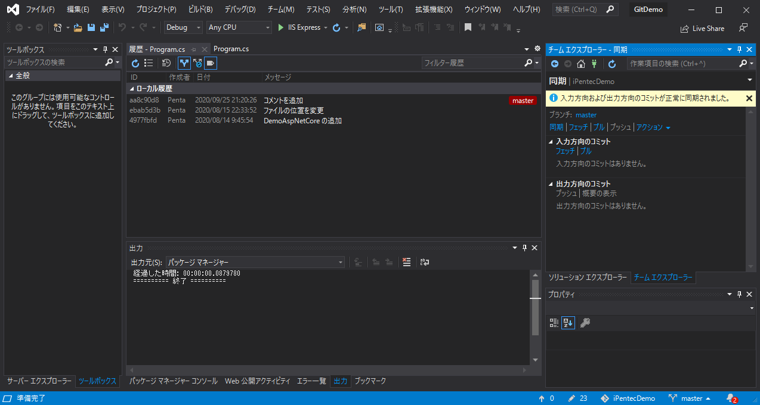
Task: Click the Live Share button
Action: tap(702, 29)
